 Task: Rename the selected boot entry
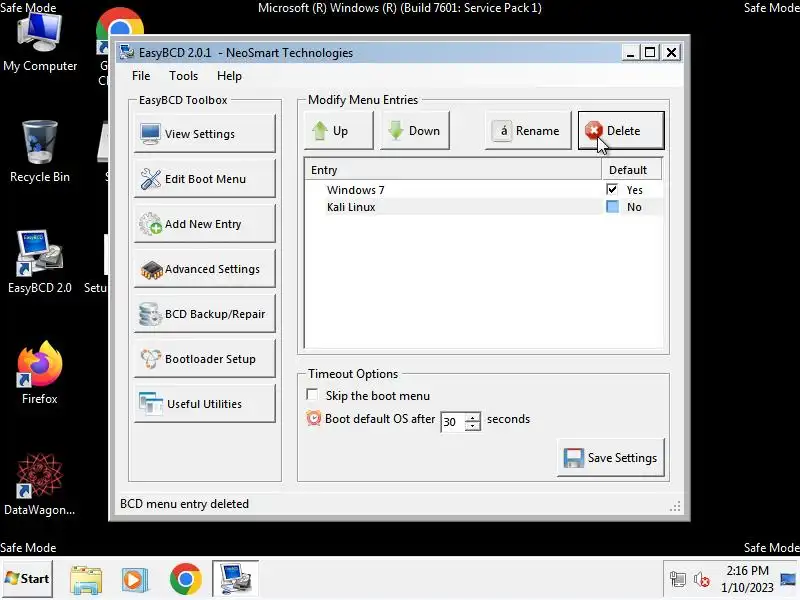click(x=528, y=131)
